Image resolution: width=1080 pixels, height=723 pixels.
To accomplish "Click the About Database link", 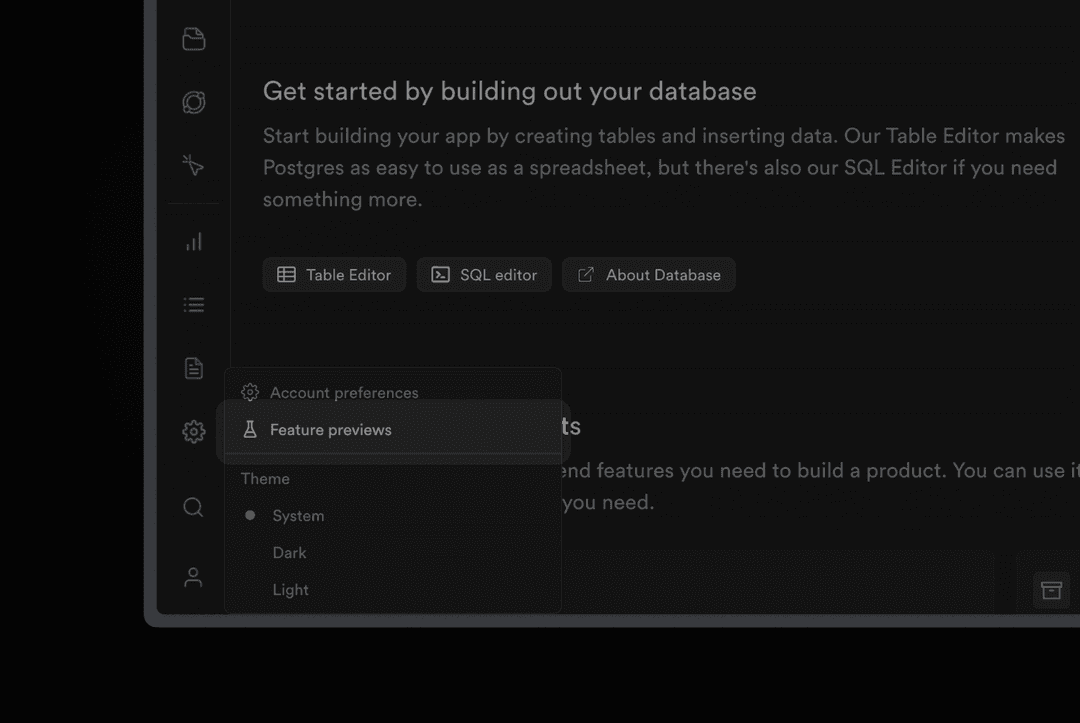I will (x=648, y=274).
